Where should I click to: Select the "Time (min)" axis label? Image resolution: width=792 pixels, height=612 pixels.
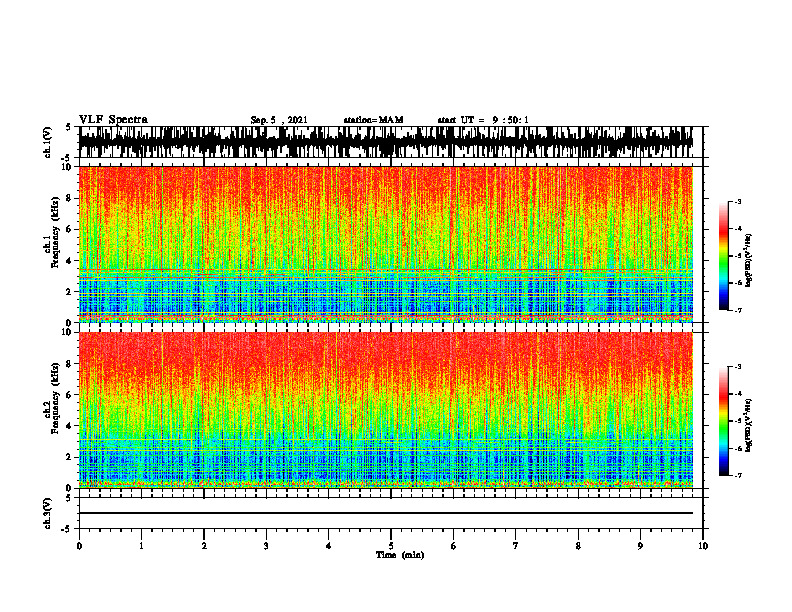[x=400, y=555]
